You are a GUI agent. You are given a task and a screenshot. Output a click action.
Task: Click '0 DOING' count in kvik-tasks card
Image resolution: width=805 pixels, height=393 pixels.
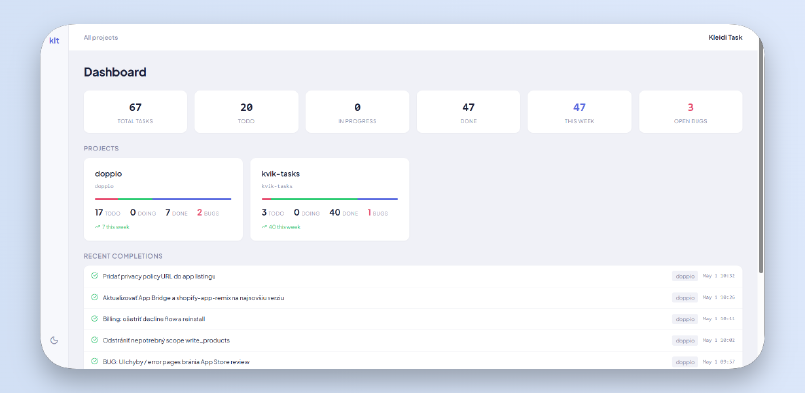[306, 213]
